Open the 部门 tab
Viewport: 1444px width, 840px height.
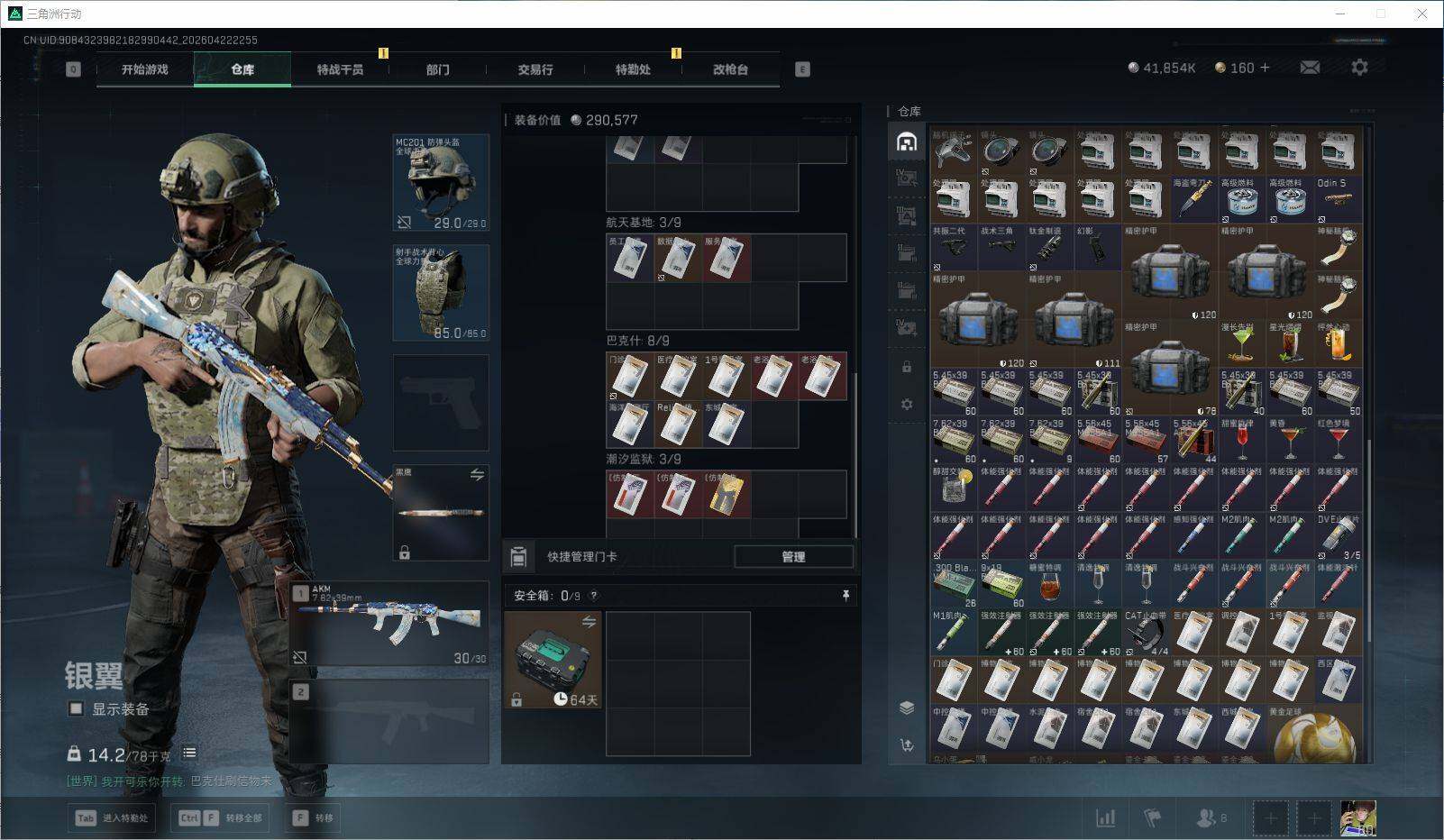438,69
